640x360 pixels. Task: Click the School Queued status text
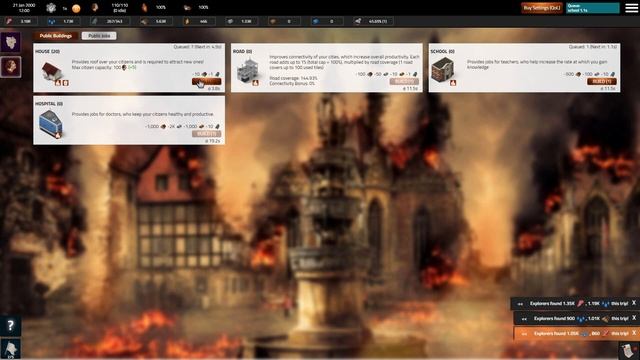[593, 47]
